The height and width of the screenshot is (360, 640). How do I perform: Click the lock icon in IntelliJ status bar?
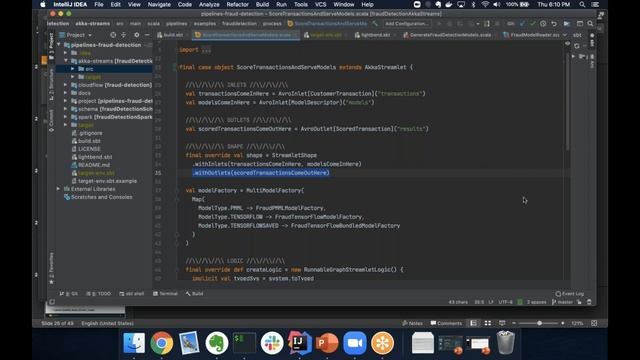(579, 302)
